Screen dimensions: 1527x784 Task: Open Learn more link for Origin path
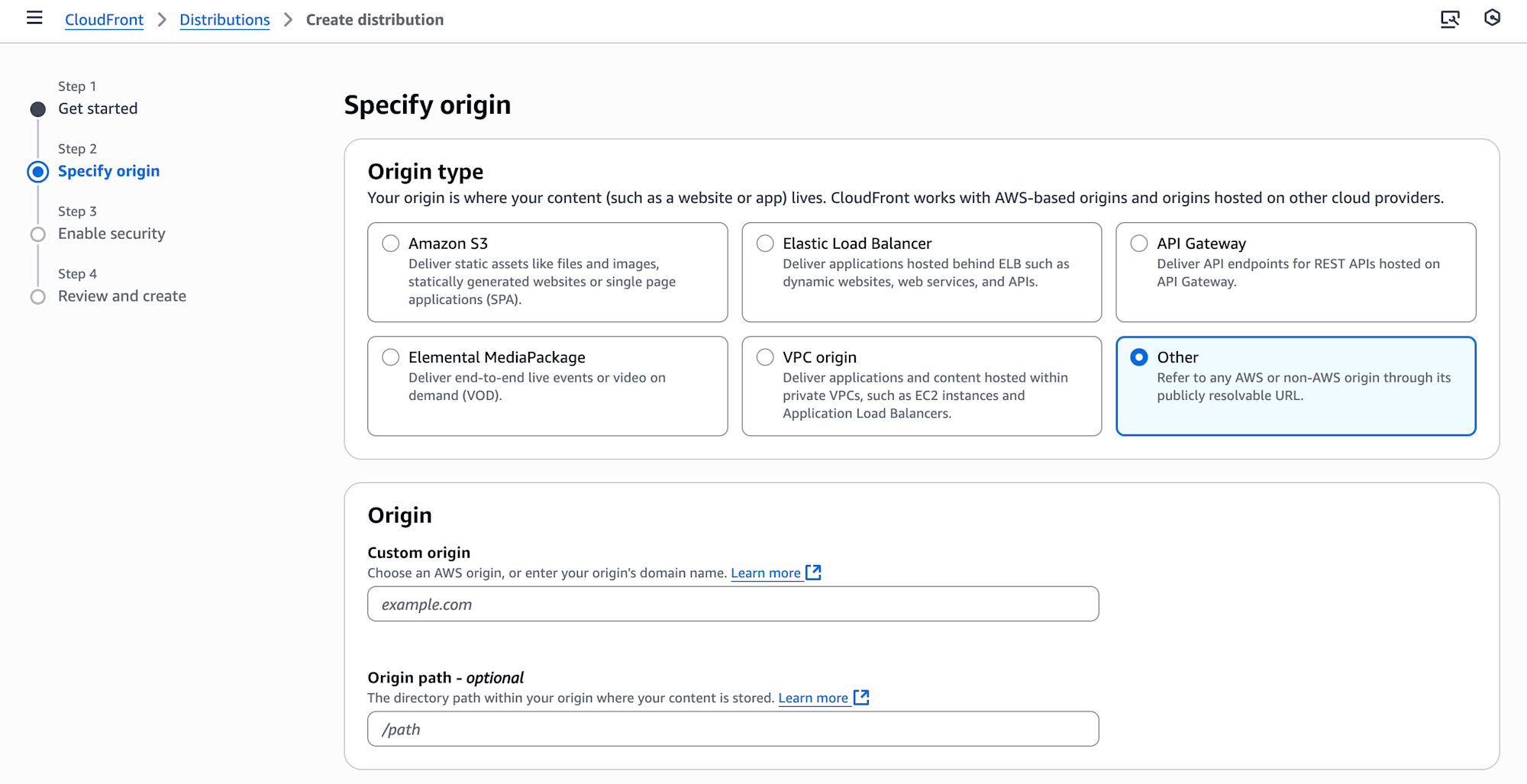812,699
